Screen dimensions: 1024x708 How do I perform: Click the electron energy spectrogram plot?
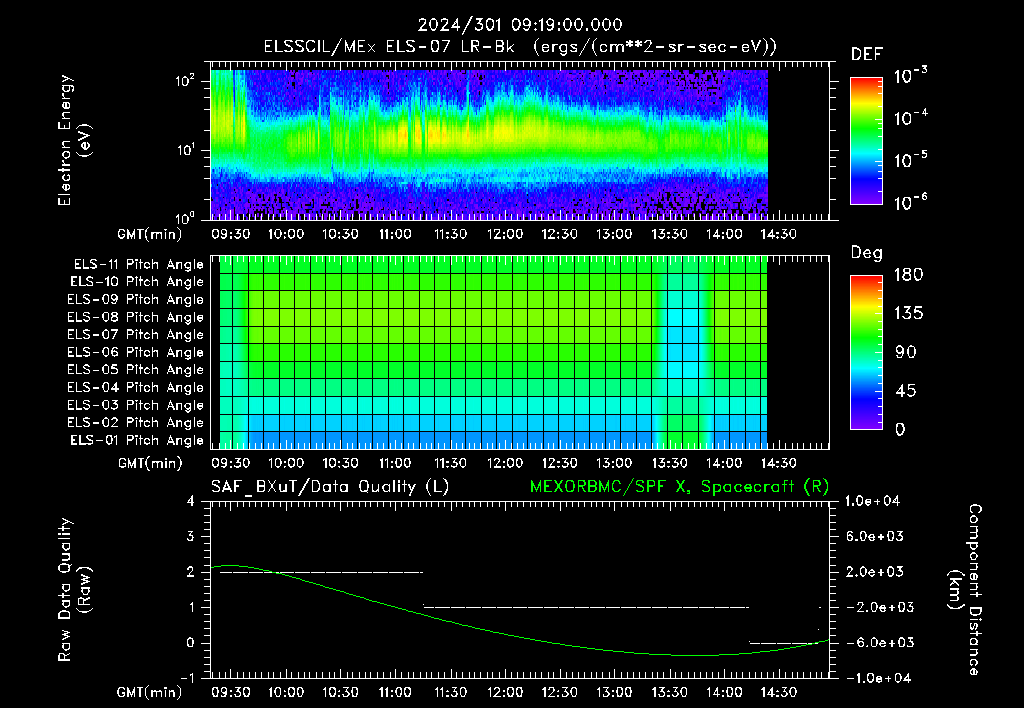(x=489, y=142)
